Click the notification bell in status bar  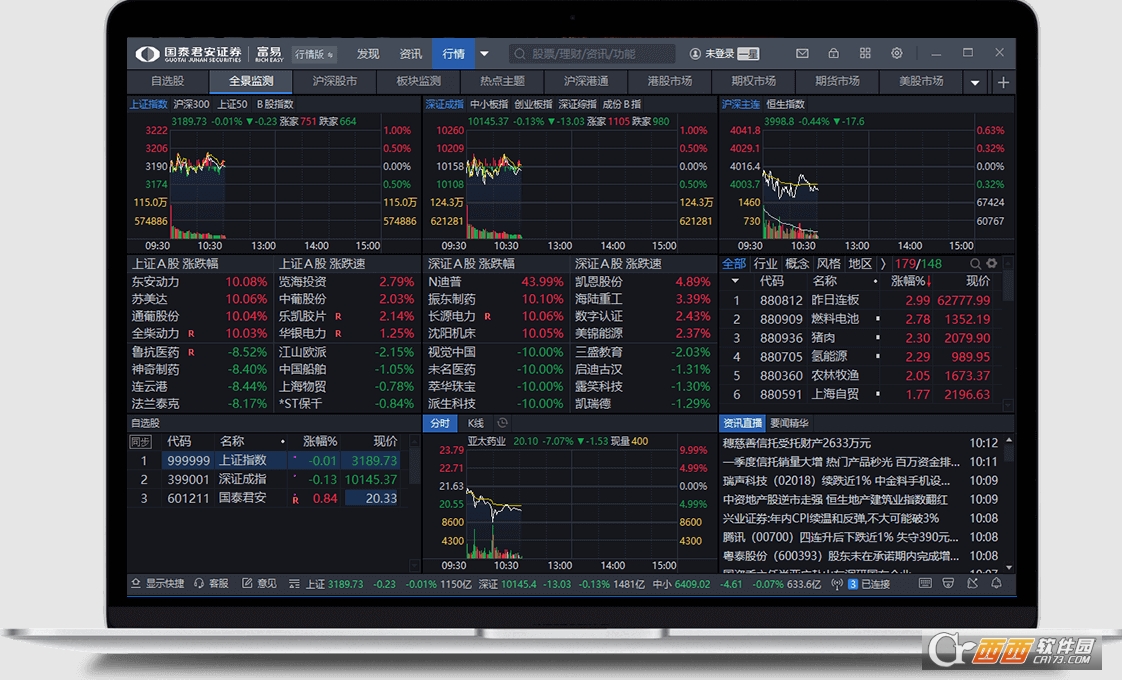996,583
